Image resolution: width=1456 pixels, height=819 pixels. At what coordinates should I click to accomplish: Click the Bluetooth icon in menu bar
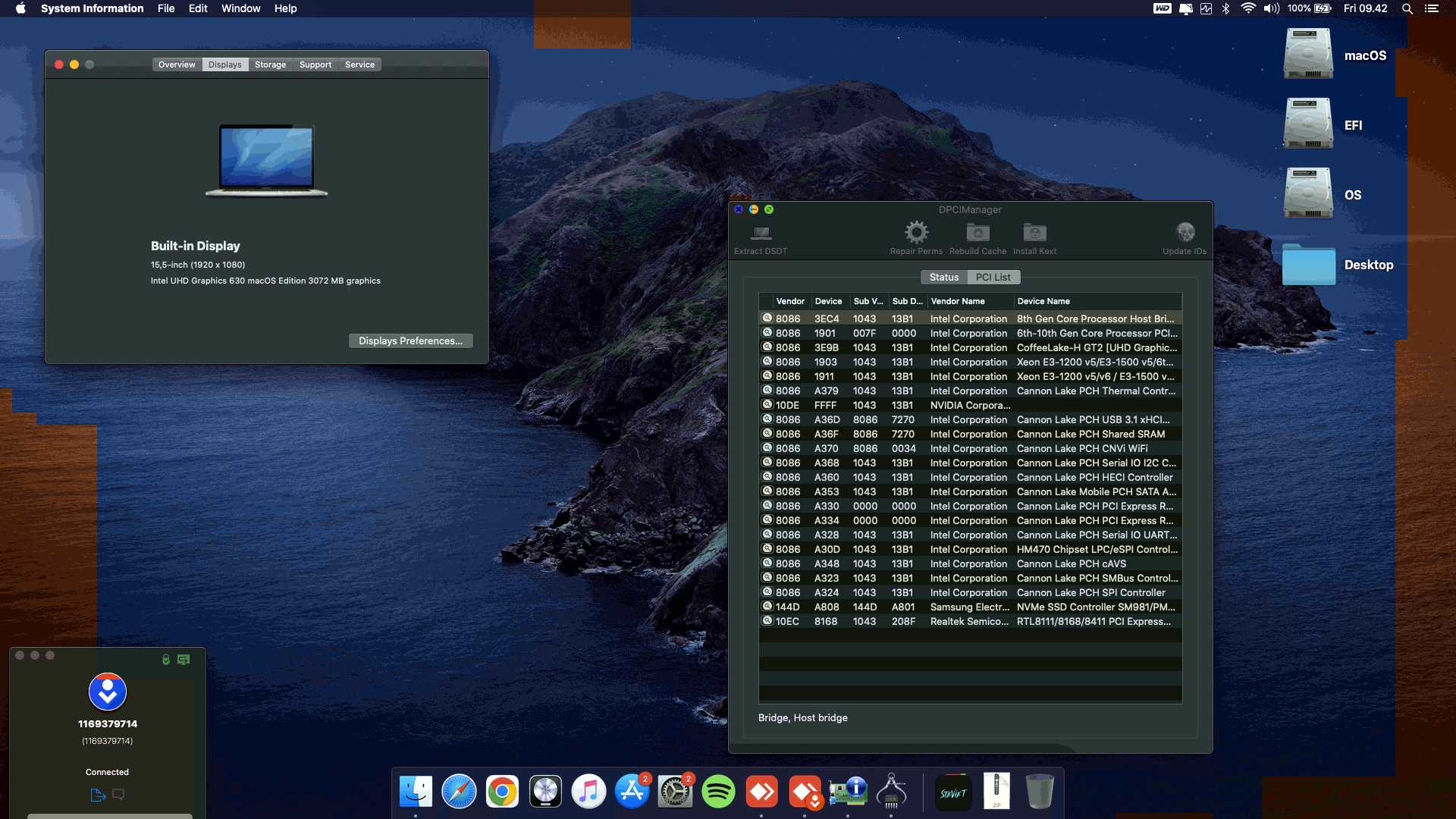1226,8
